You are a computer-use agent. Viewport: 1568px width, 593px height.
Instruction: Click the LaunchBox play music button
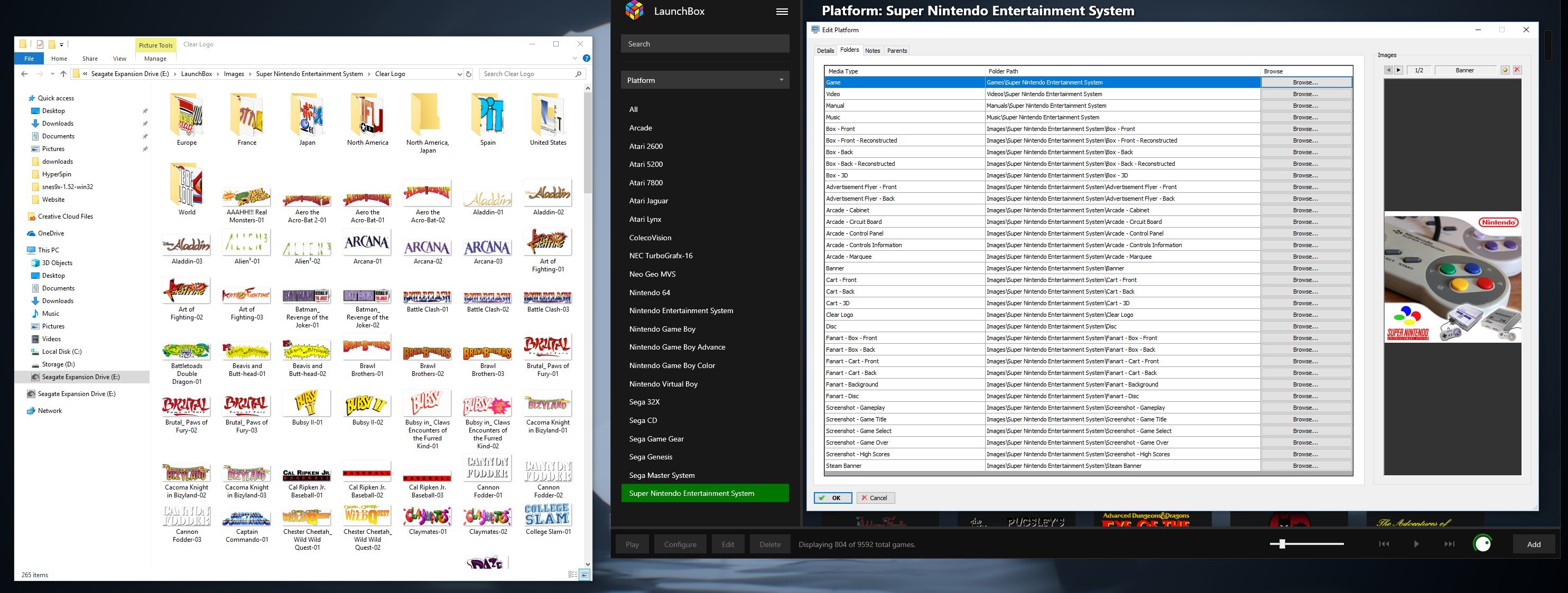coord(1416,544)
